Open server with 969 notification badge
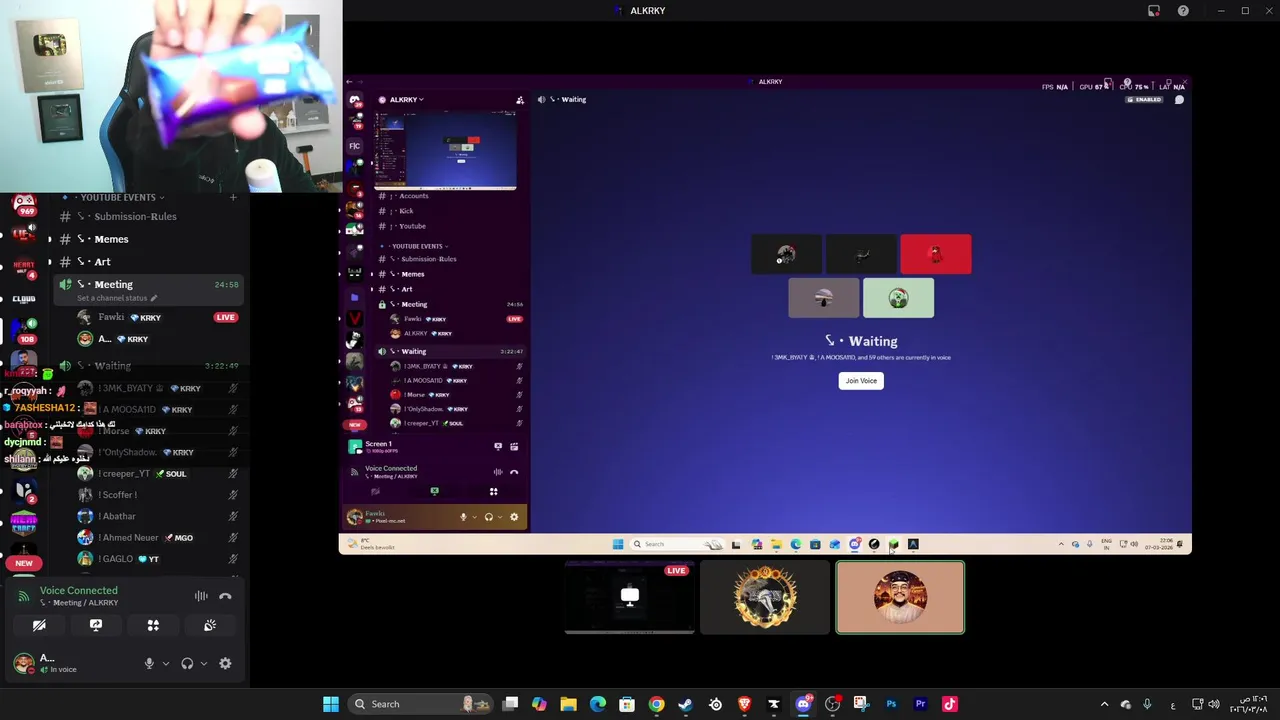This screenshot has width=1280, height=720. 24,205
